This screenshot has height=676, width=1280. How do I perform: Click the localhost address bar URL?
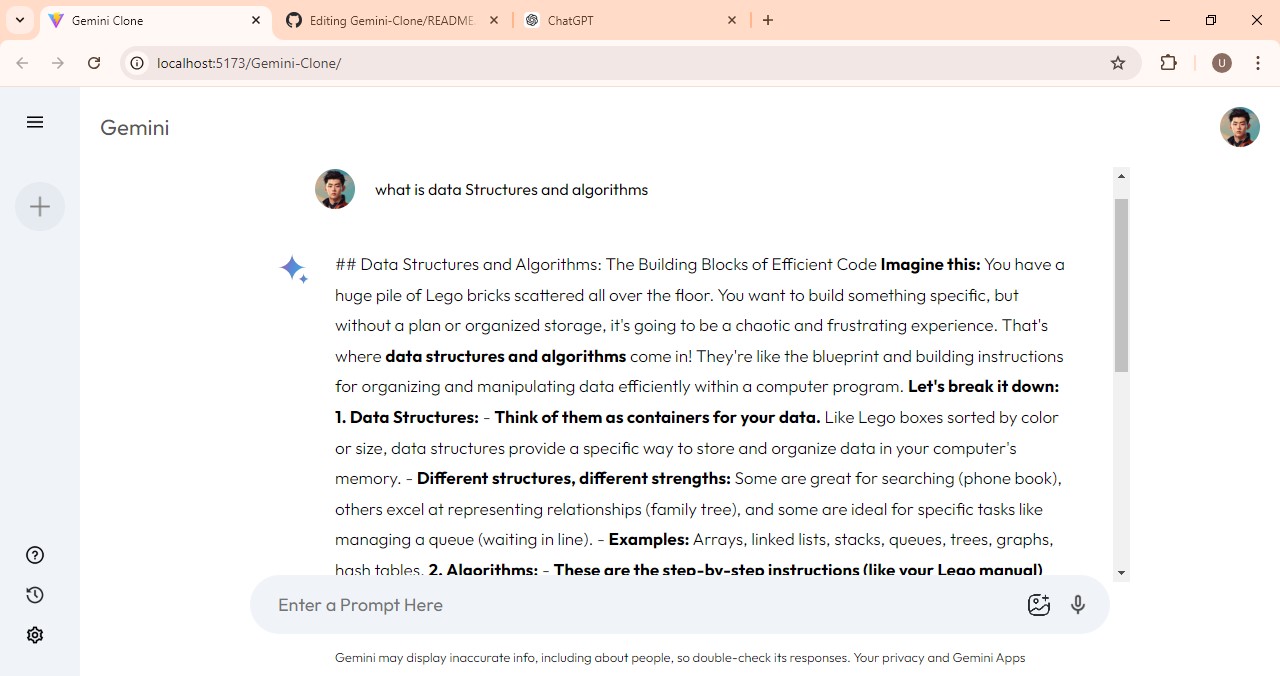click(x=249, y=63)
